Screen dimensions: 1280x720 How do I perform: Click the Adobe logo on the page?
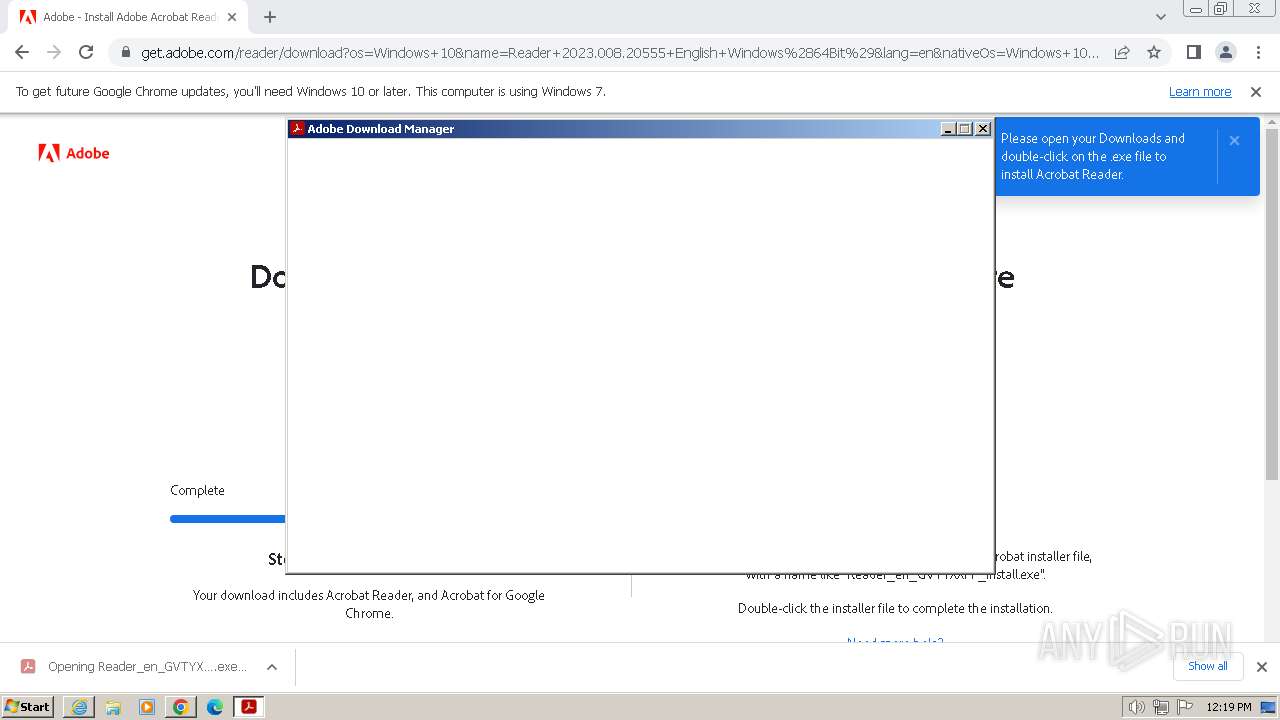(x=74, y=153)
